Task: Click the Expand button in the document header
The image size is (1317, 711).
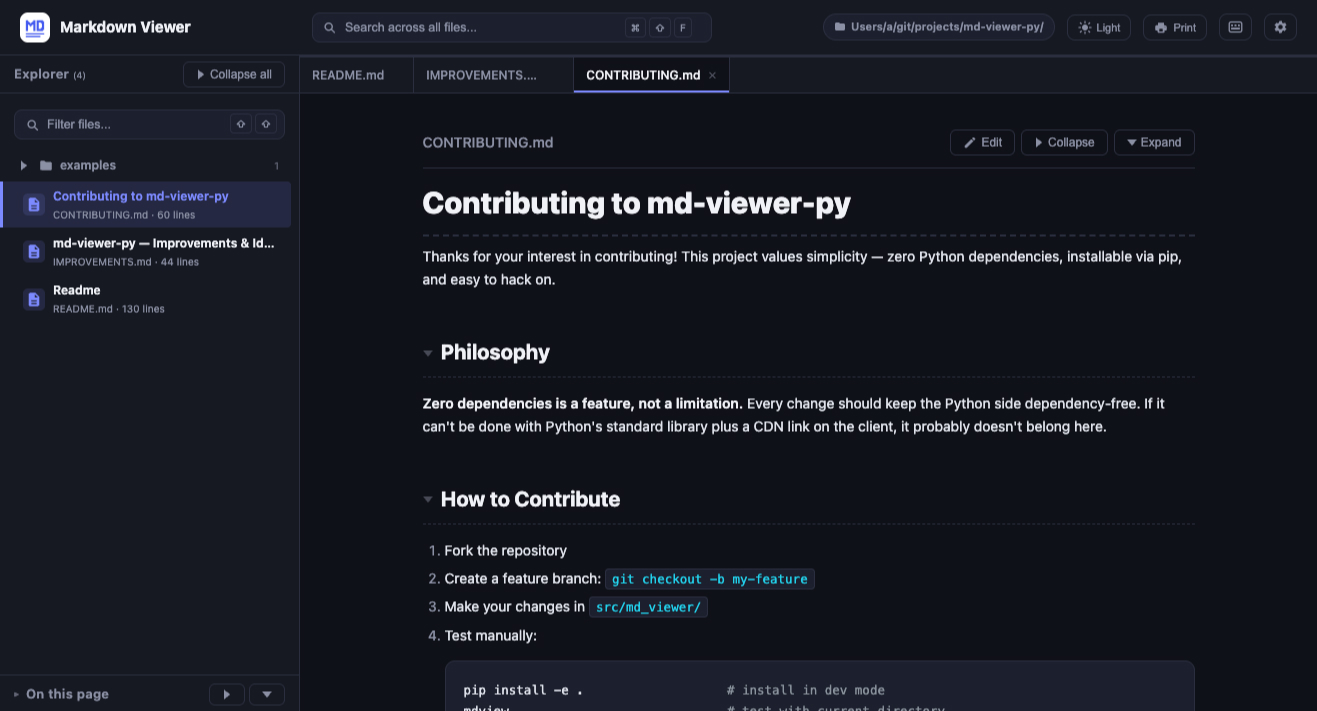Action: [x=1154, y=142]
